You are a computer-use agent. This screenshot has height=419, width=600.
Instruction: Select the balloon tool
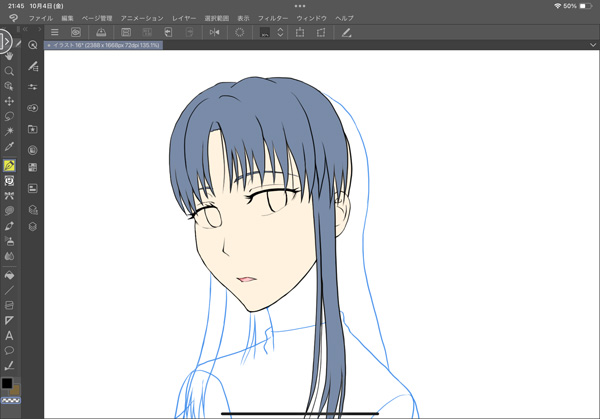(10, 350)
